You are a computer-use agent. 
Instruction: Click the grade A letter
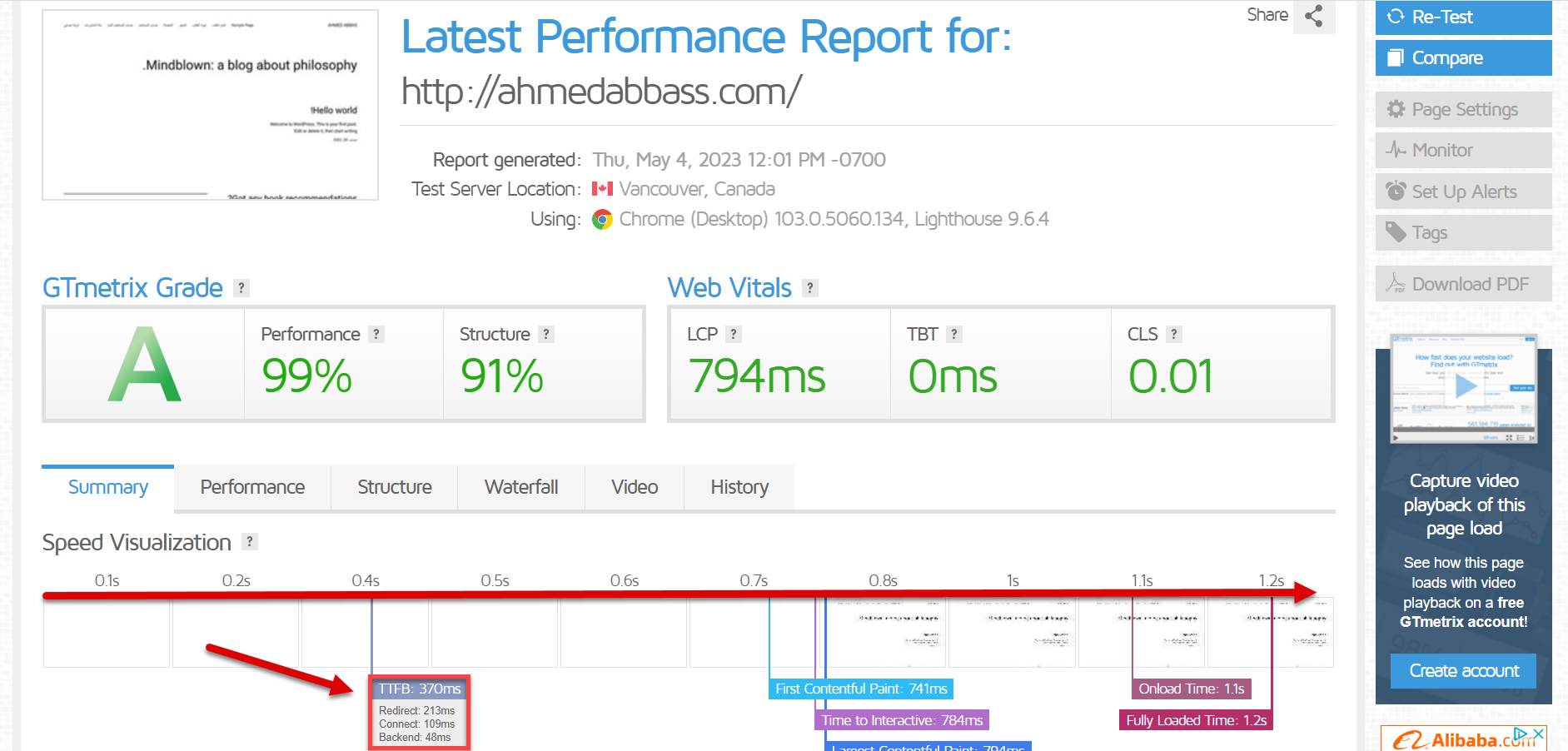click(x=145, y=365)
